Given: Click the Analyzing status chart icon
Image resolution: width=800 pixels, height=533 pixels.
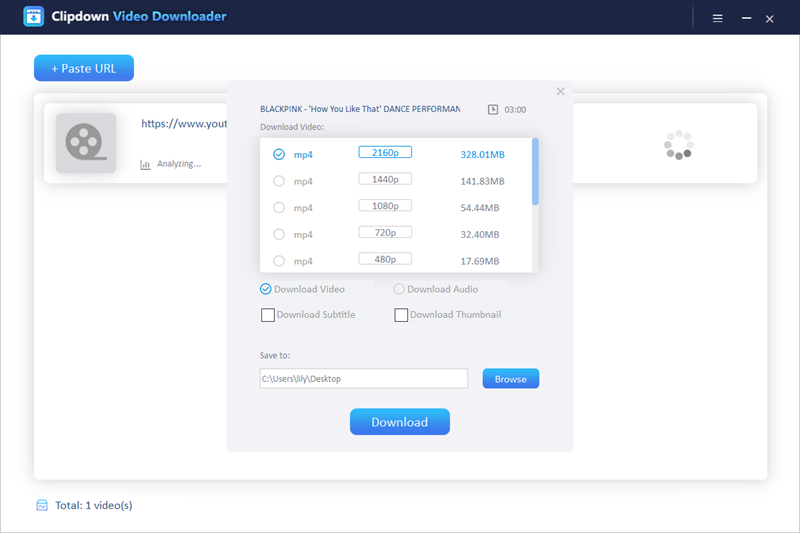Looking at the screenshot, I should click(x=145, y=164).
